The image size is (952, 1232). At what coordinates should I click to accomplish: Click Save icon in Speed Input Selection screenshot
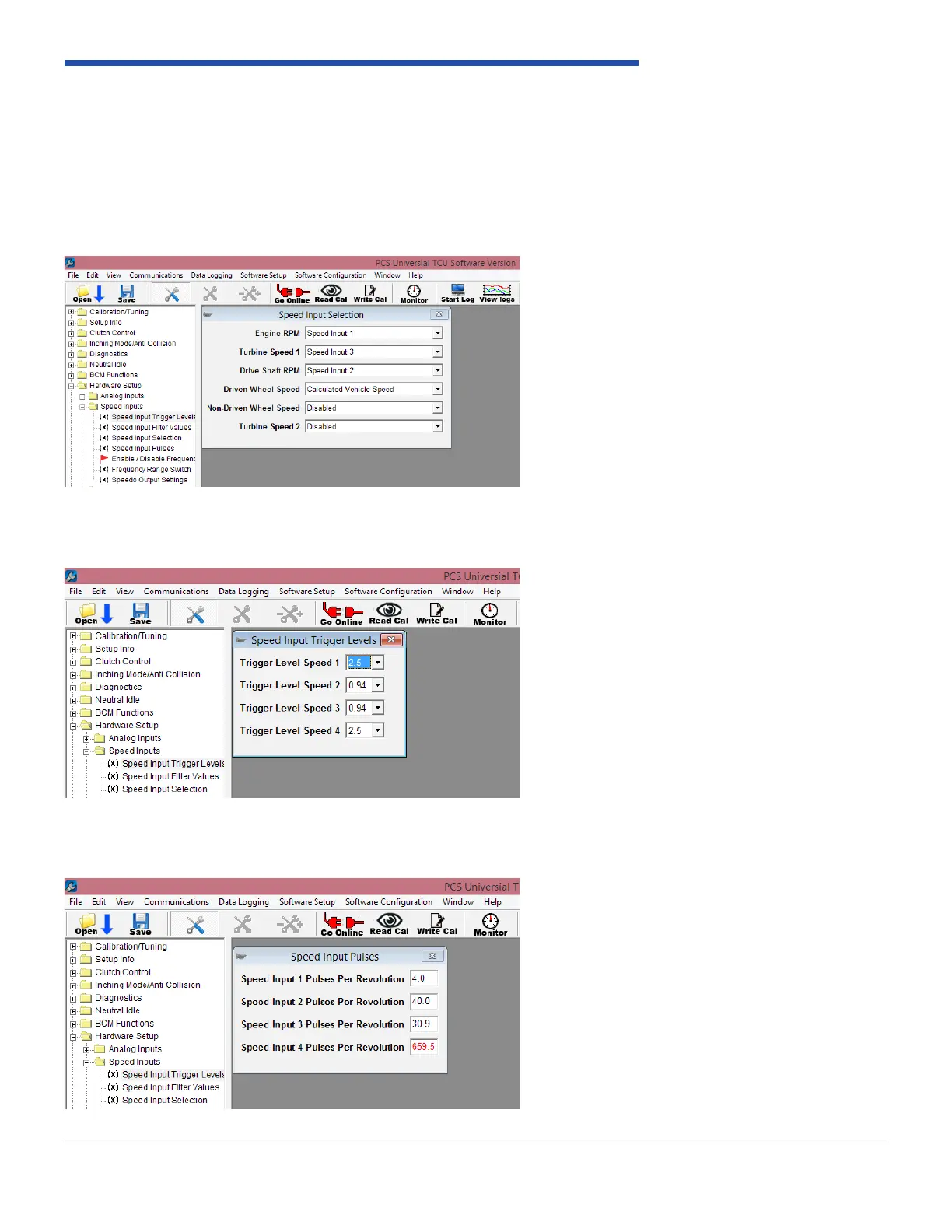click(127, 293)
